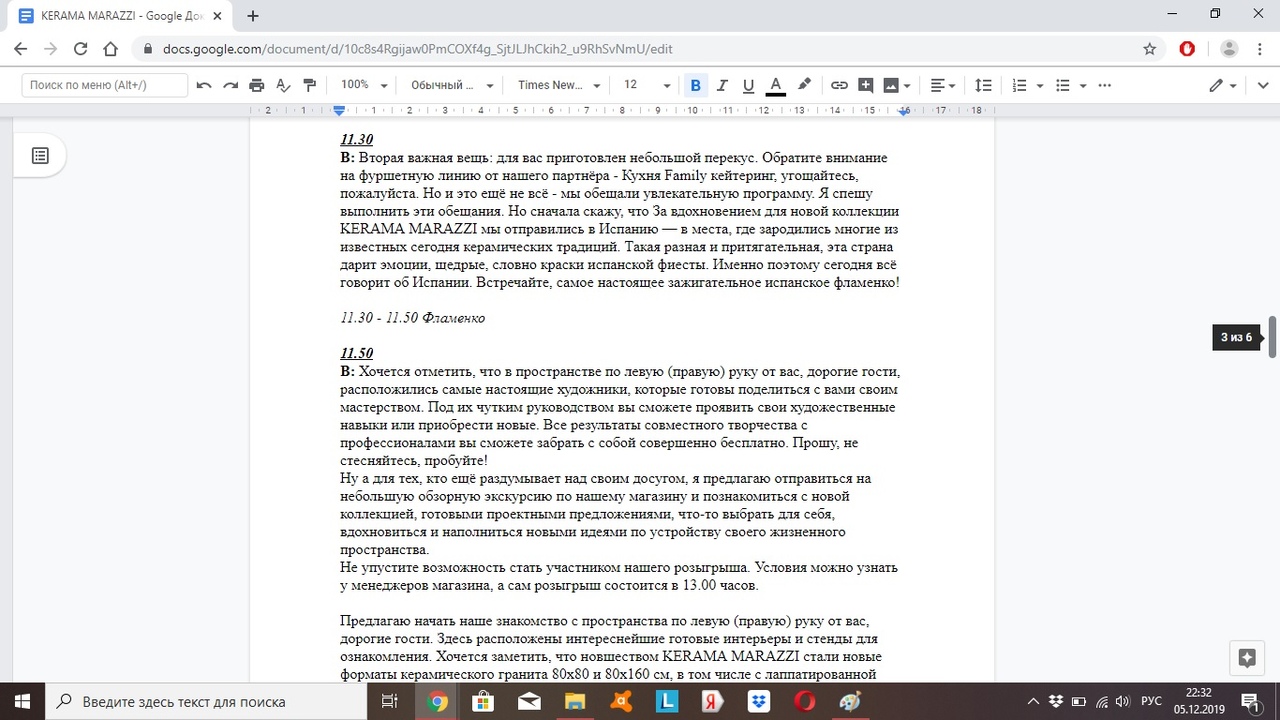This screenshot has height=720, width=1280.
Task: Click the redo arrow icon
Action: [230, 86]
